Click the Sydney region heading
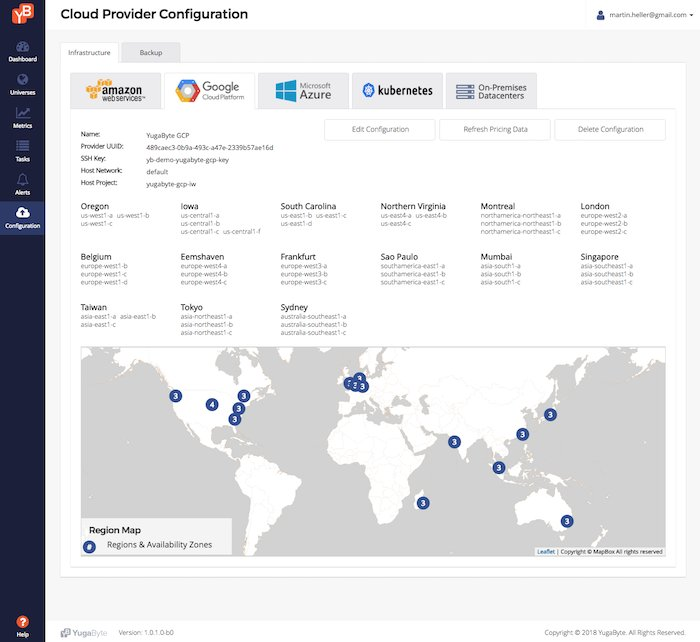700x642 pixels. click(294, 307)
